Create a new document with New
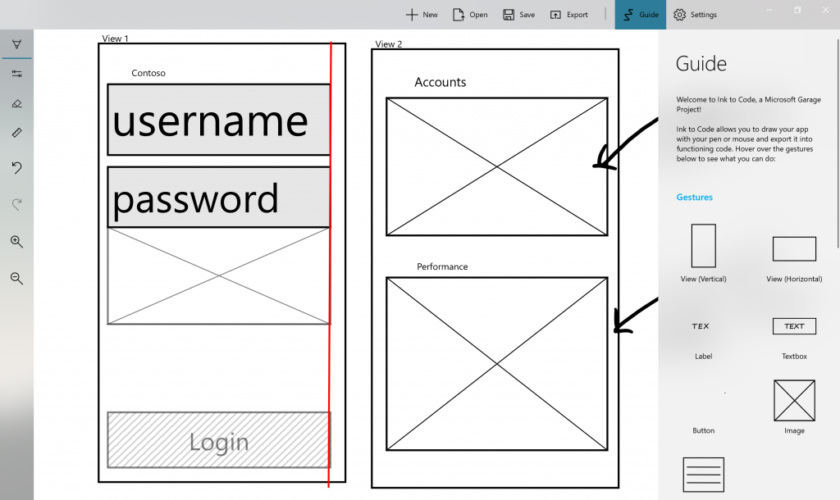Viewport: 840px width, 500px height. (x=421, y=15)
